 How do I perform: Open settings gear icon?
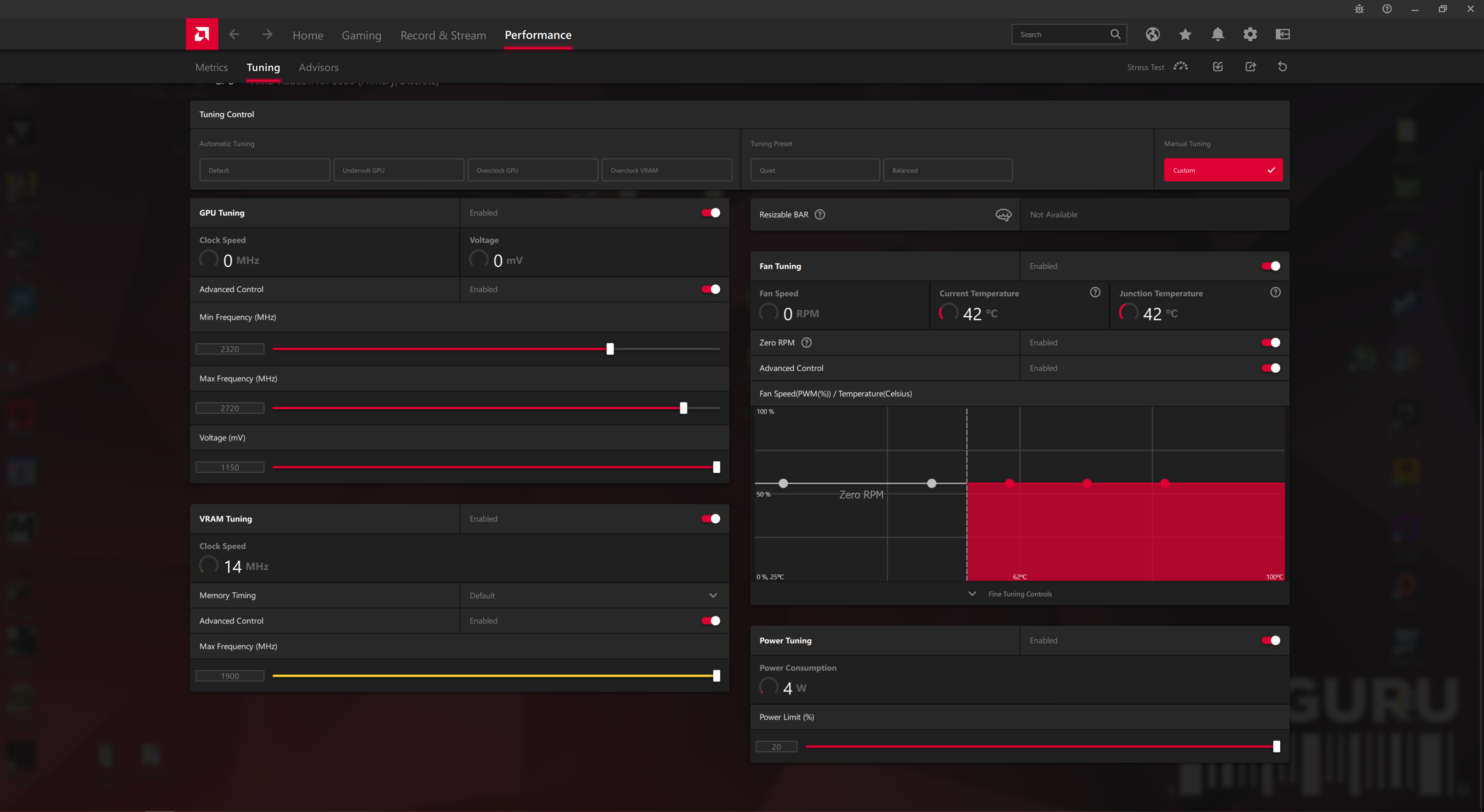[1249, 34]
